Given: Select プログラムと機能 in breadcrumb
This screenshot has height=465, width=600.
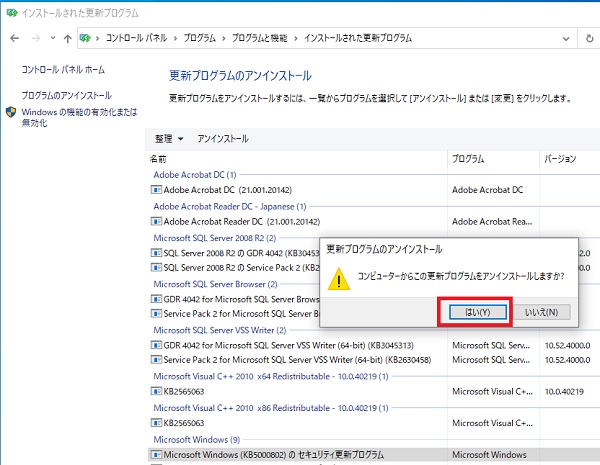Looking at the screenshot, I should click(259, 38).
